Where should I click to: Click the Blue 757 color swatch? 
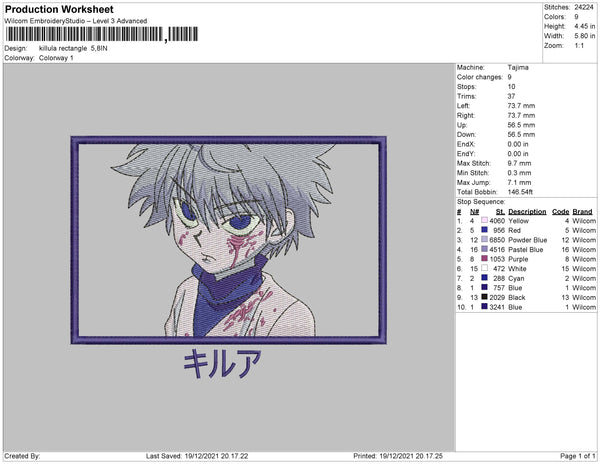point(484,287)
